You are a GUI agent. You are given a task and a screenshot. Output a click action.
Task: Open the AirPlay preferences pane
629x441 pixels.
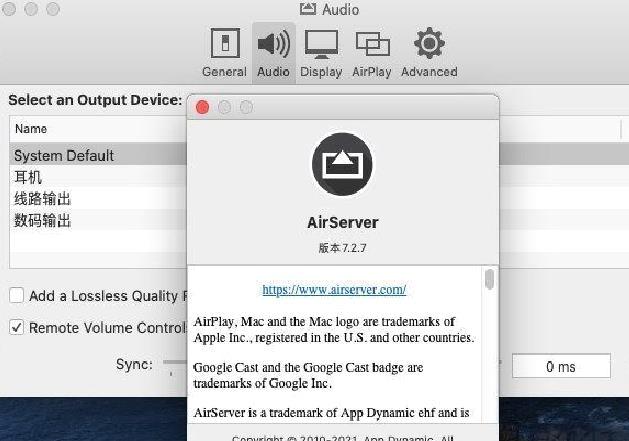[x=372, y=53]
